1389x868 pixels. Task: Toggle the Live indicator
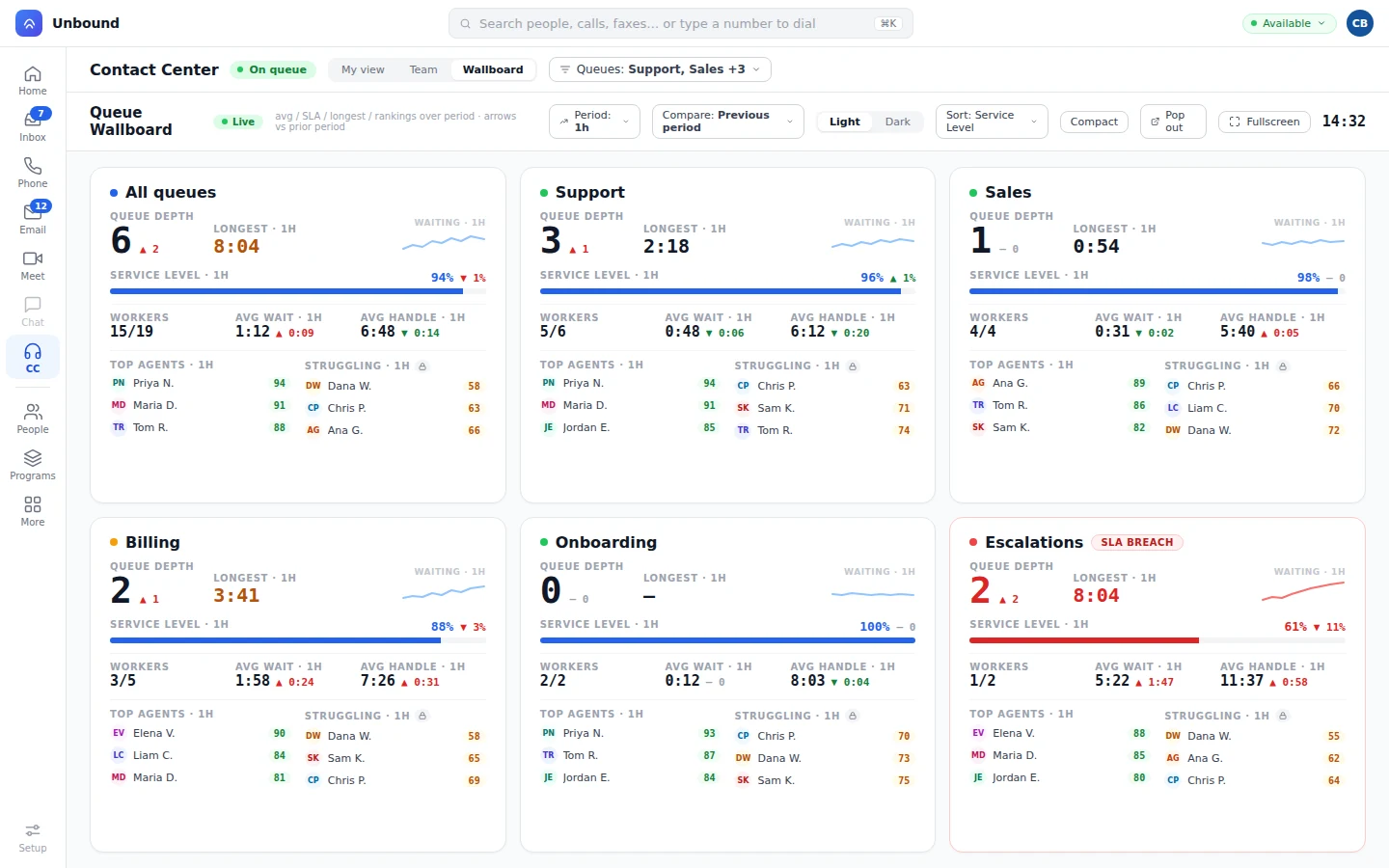237,122
